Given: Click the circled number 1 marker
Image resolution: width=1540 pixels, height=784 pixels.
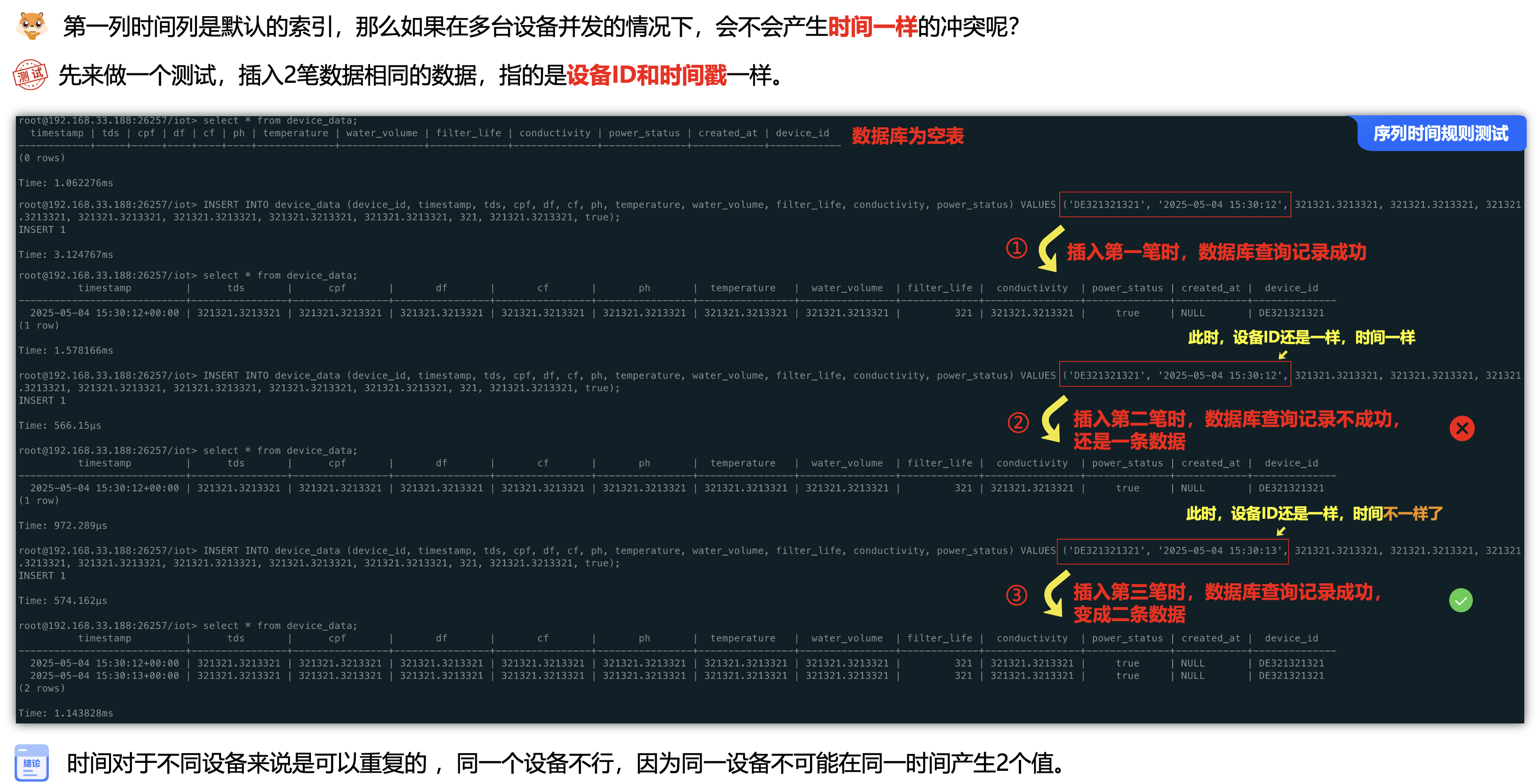Looking at the screenshot, I should click(x=1016, y=248).
